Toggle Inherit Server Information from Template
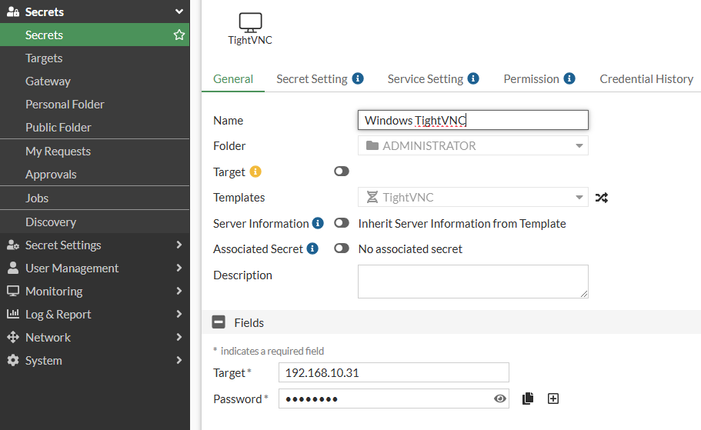 click(341, 224)
